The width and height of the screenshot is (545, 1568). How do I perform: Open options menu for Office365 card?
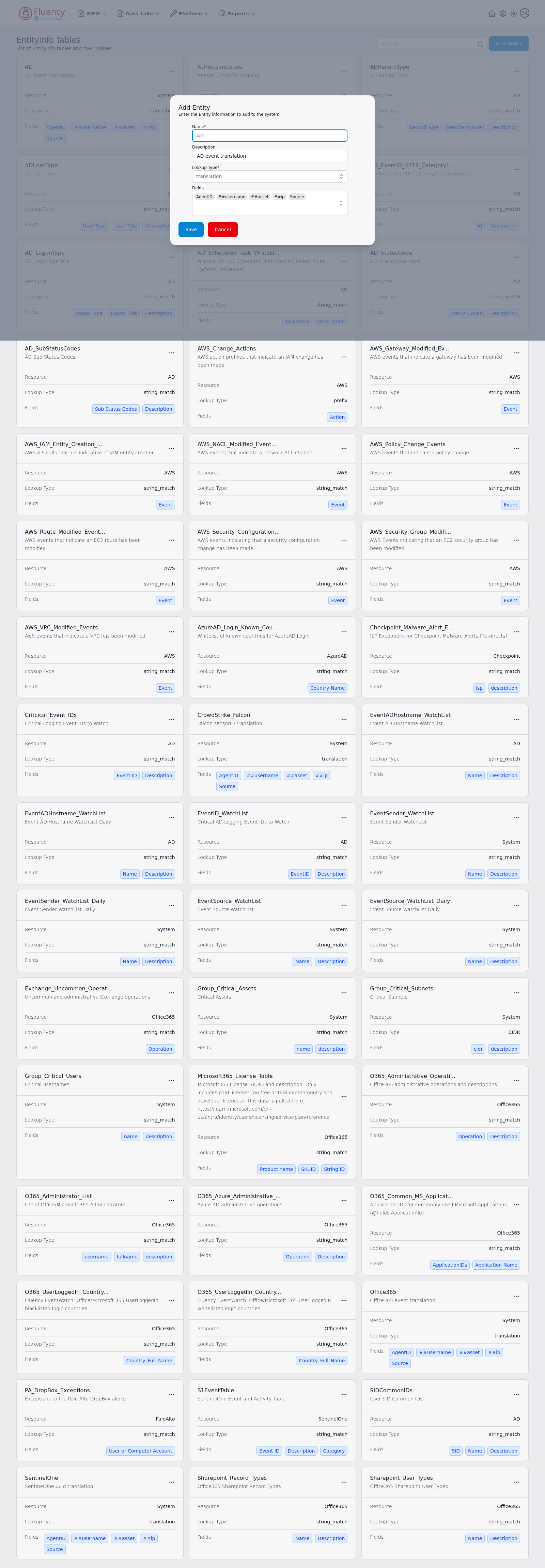[516, 1296]
